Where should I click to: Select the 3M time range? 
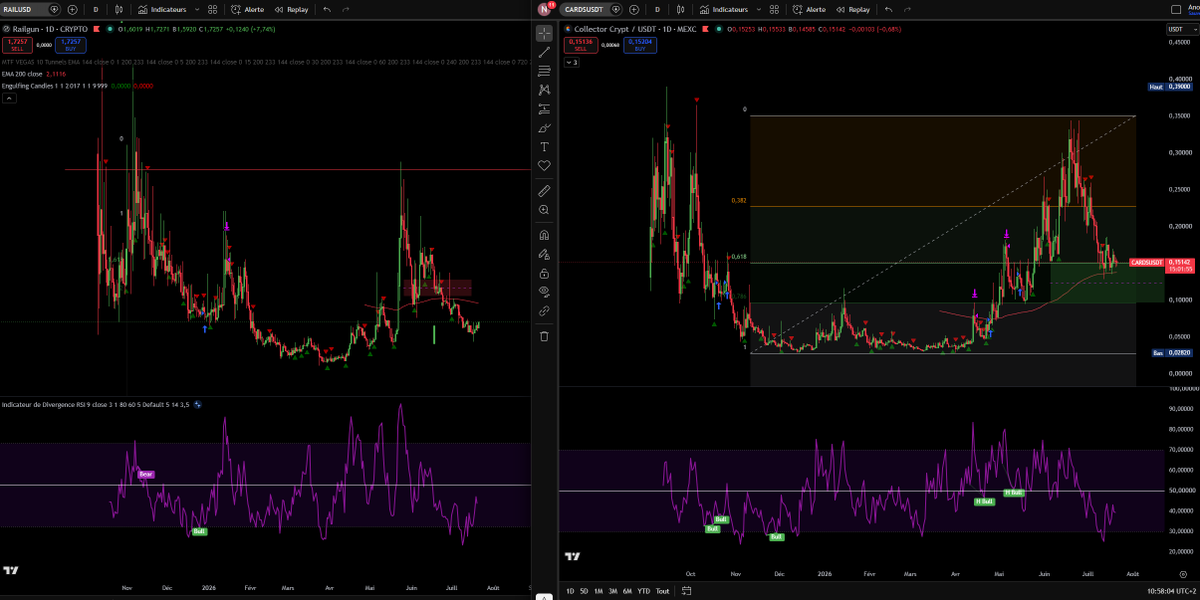(612, 591)
